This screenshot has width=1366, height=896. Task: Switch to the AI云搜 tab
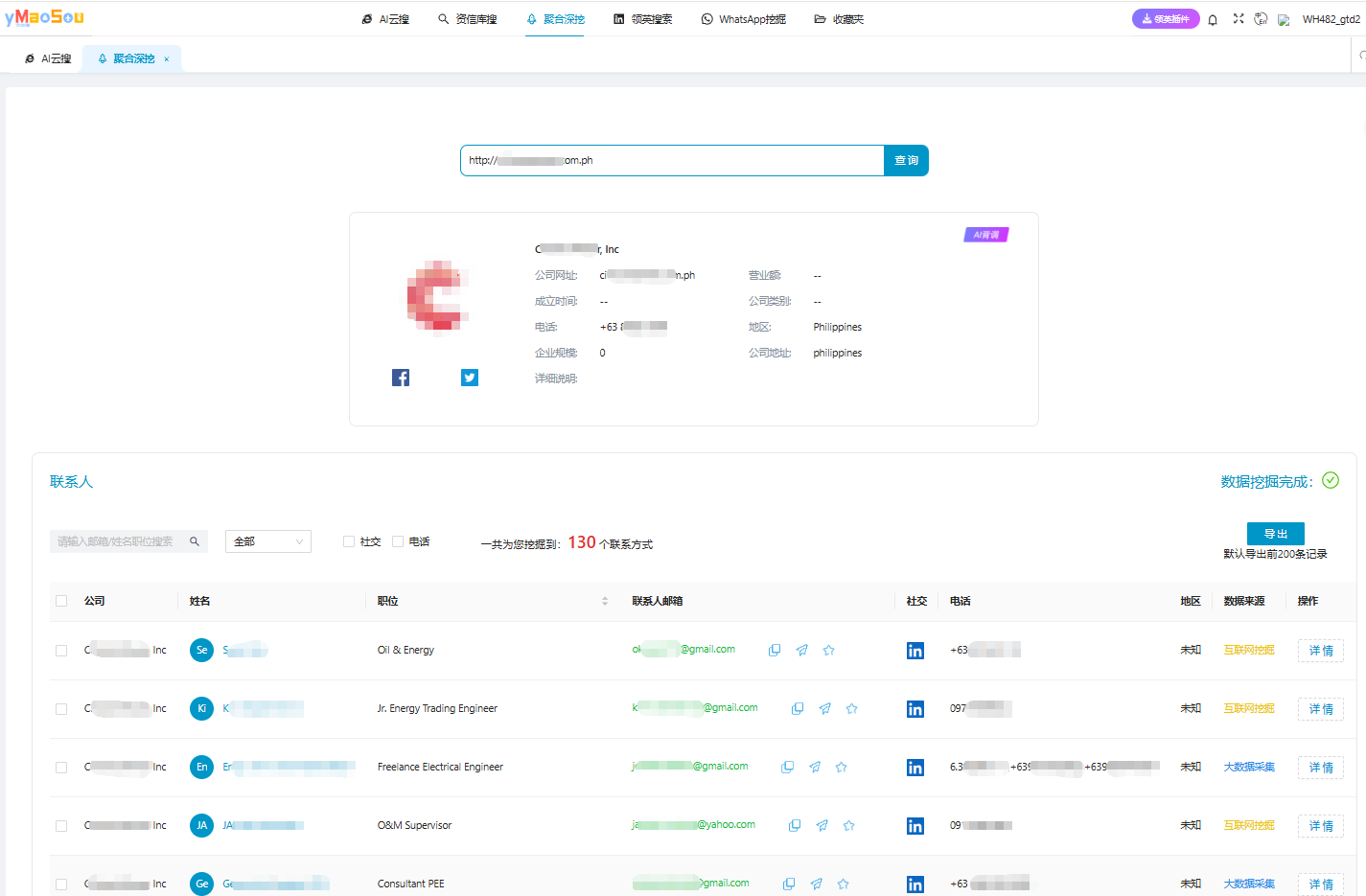(x=49, y=58)
